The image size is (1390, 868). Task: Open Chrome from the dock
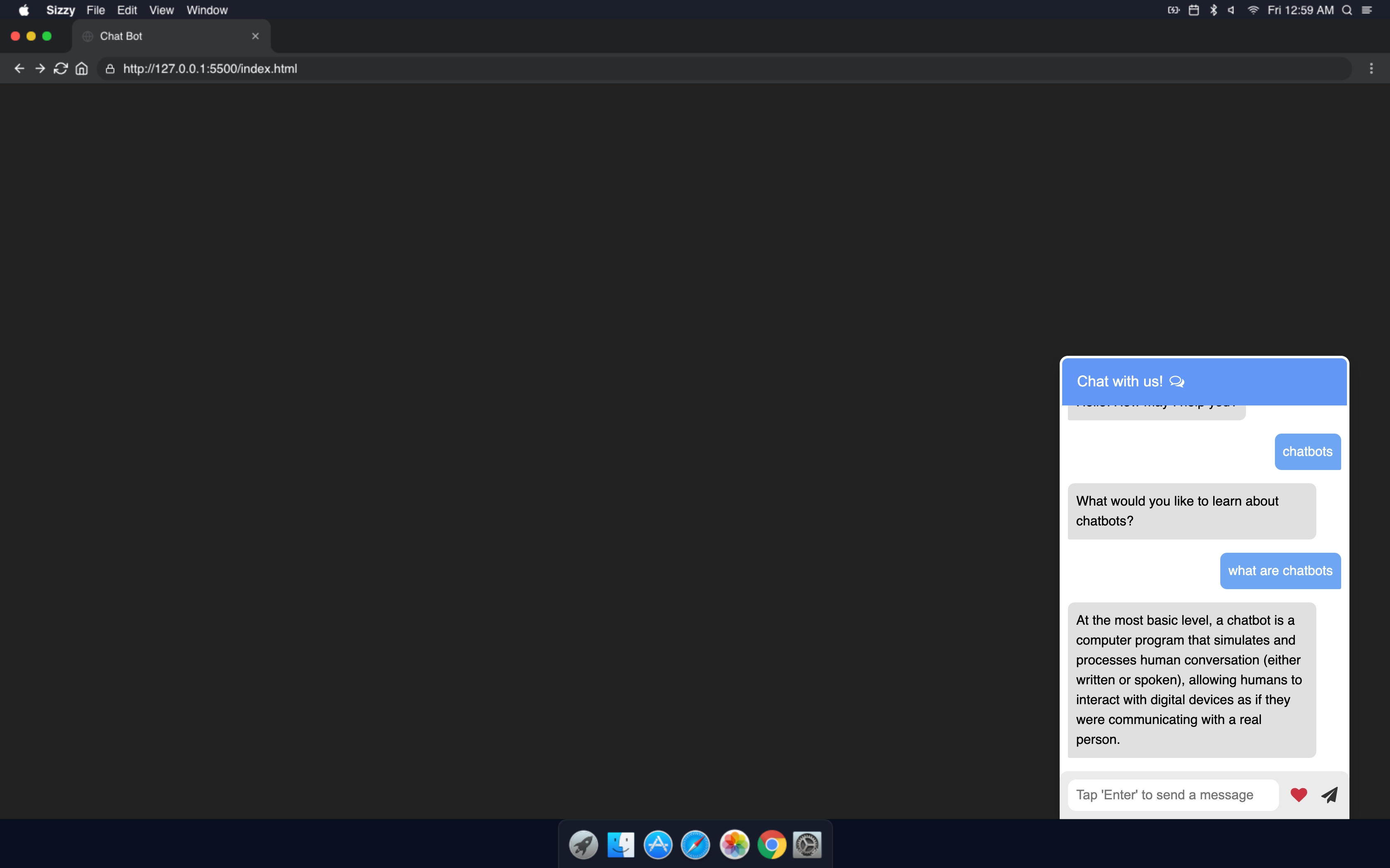pos(772,844)
